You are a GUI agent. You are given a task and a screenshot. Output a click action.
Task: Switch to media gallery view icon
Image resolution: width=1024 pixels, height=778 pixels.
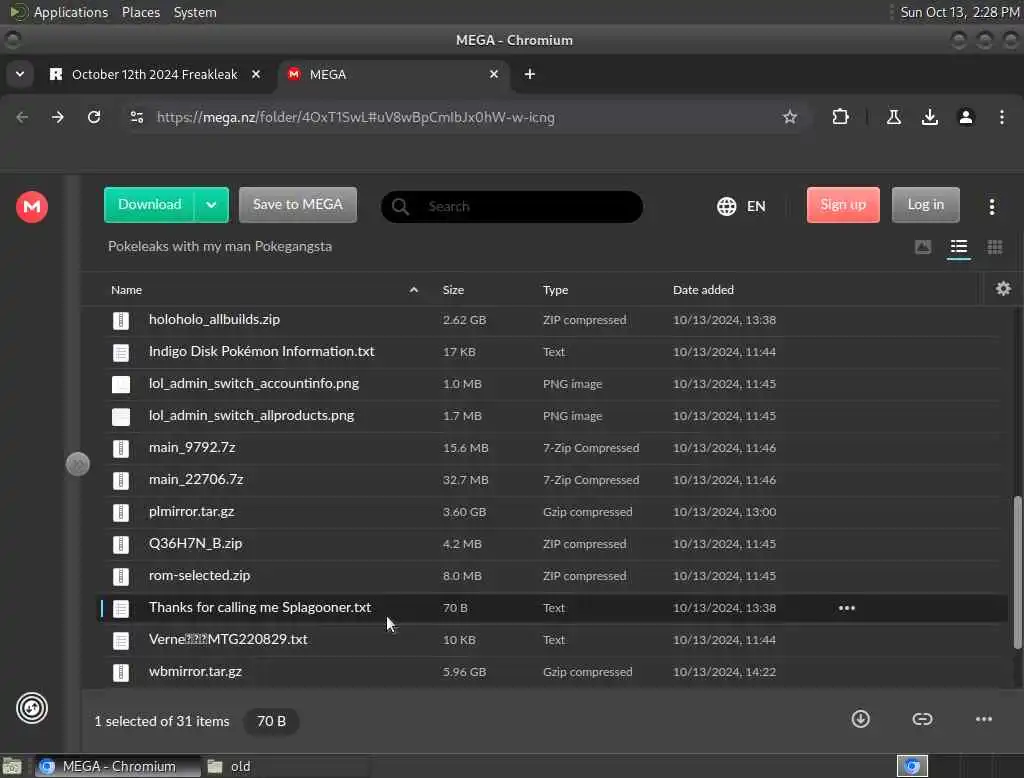(x=923, y=247)
